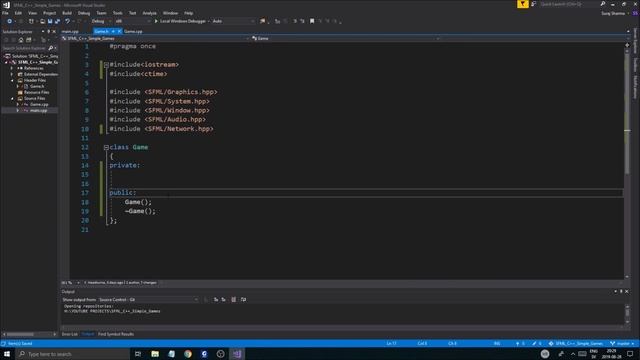
Task: Expand the Game.cpp tree node
Action: click(18, 104)
